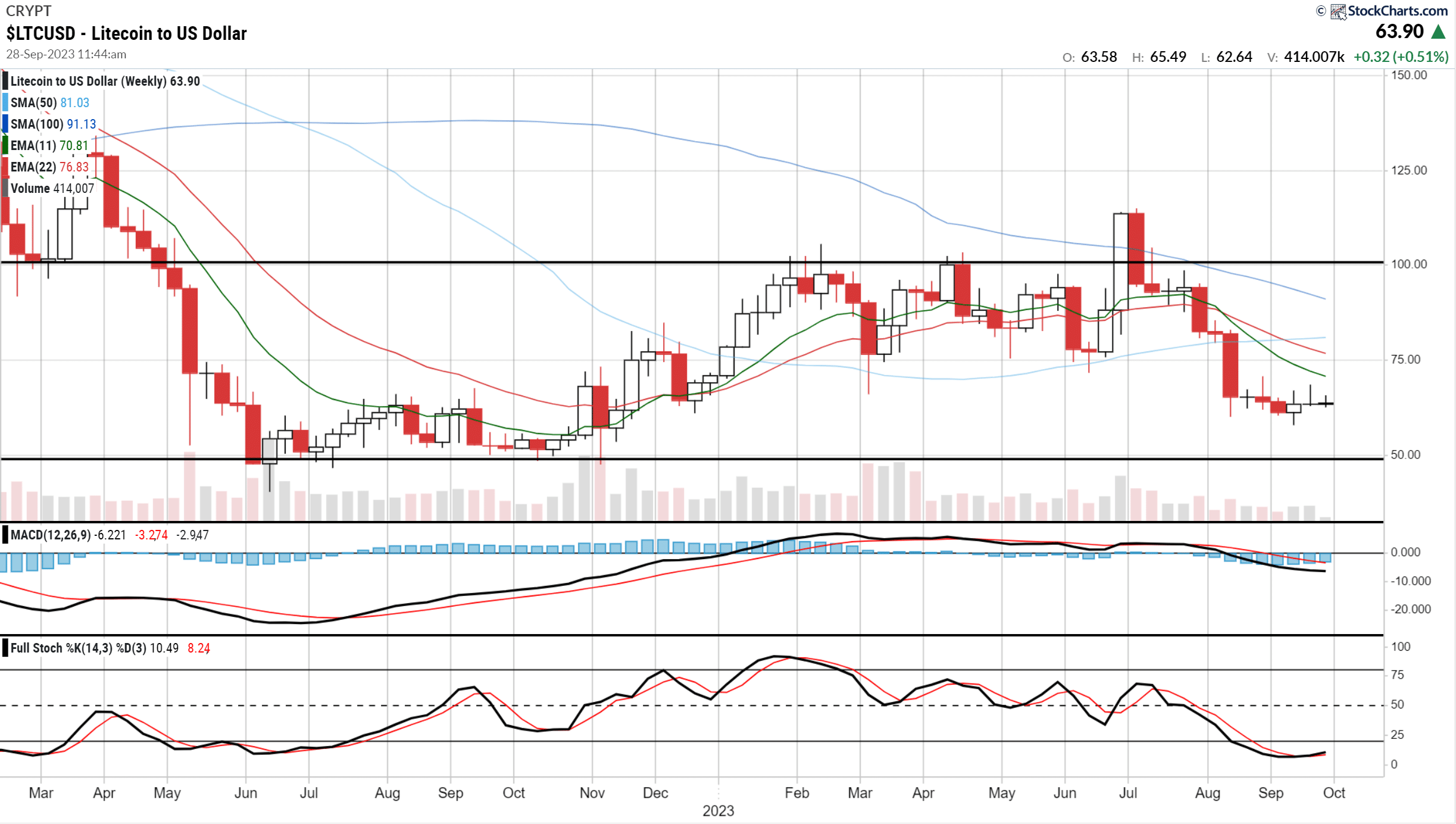Click the SMA(50) light blue legend swatch
This screenshot has width=1456, height=824.
click(5, 102)
